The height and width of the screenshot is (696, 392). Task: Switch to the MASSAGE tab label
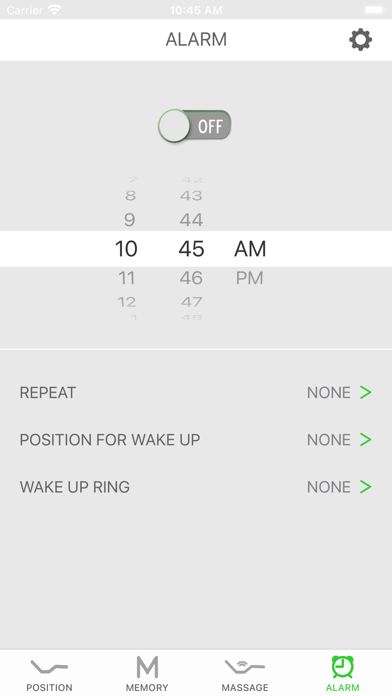[x=245, y=688]
